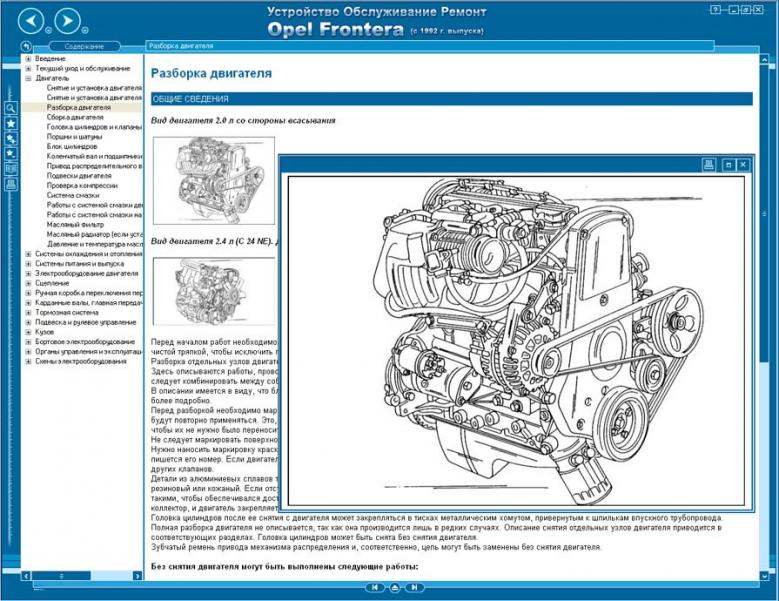Click the tree horizontal scrollbar right arrow

coord(138,576)
